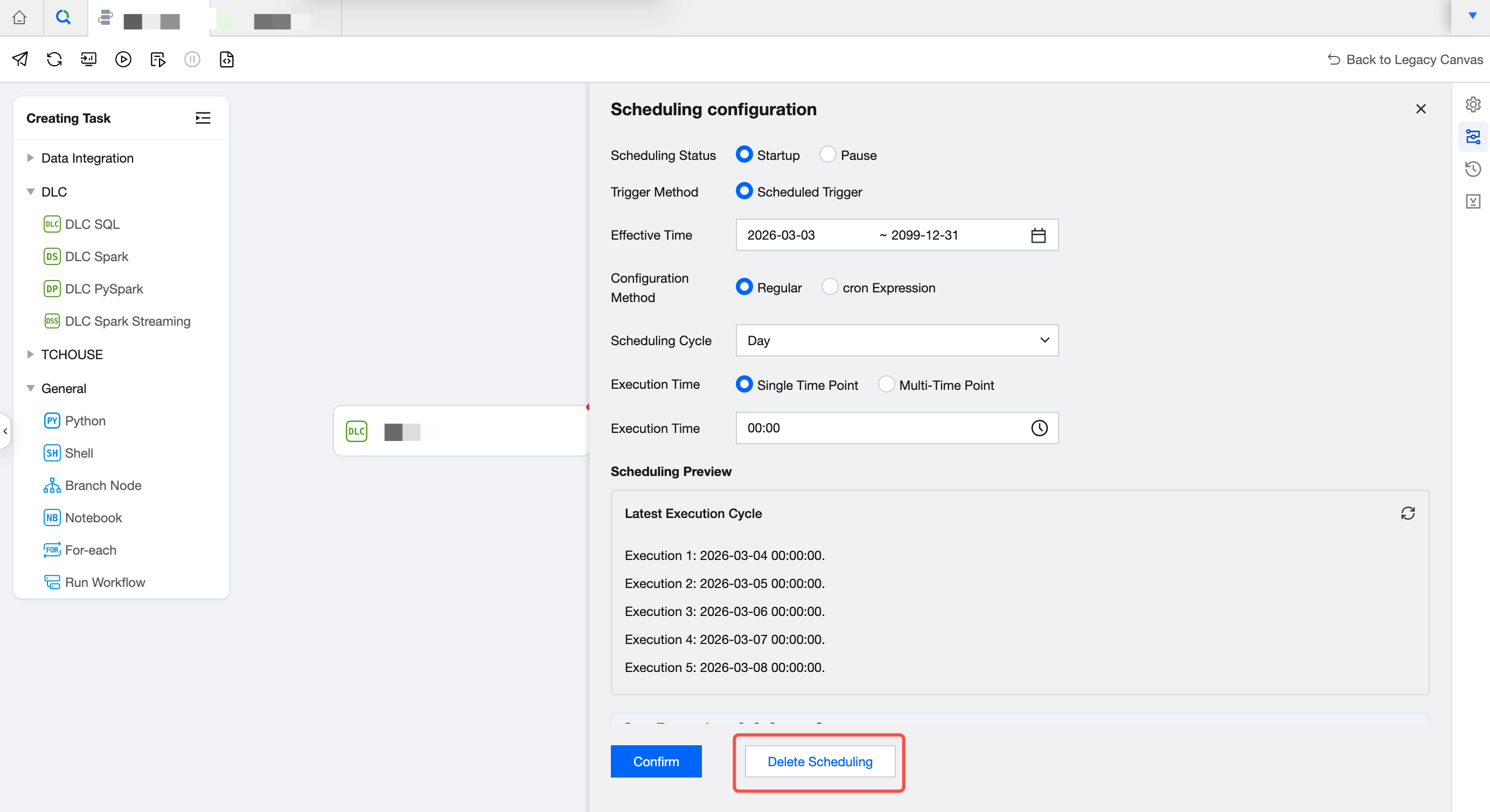The image size is (1490, 812).
Task: Click the paper-plane submit icon in toolbar
Action: [20, 59]
